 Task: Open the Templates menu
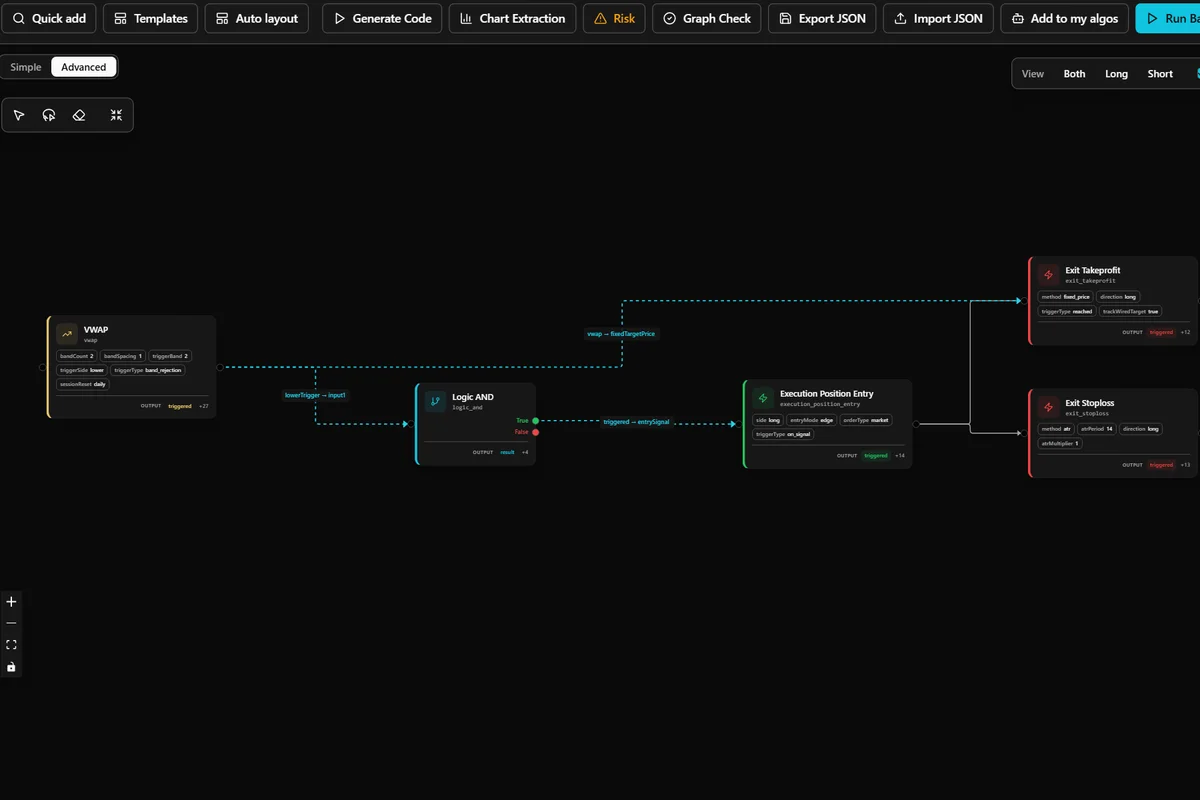coord(150,18)
